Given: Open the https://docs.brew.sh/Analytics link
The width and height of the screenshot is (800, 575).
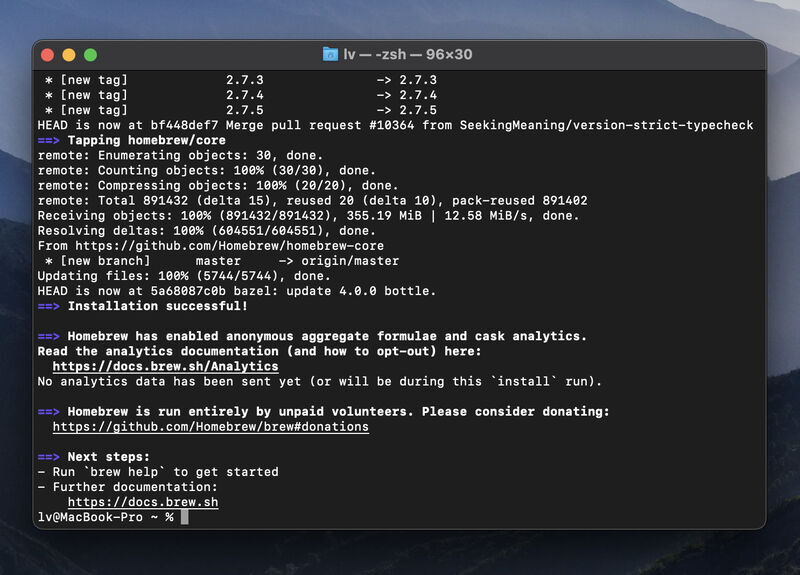Looking at the screenshot, I should pyautogui.click(x=165, y=366).
